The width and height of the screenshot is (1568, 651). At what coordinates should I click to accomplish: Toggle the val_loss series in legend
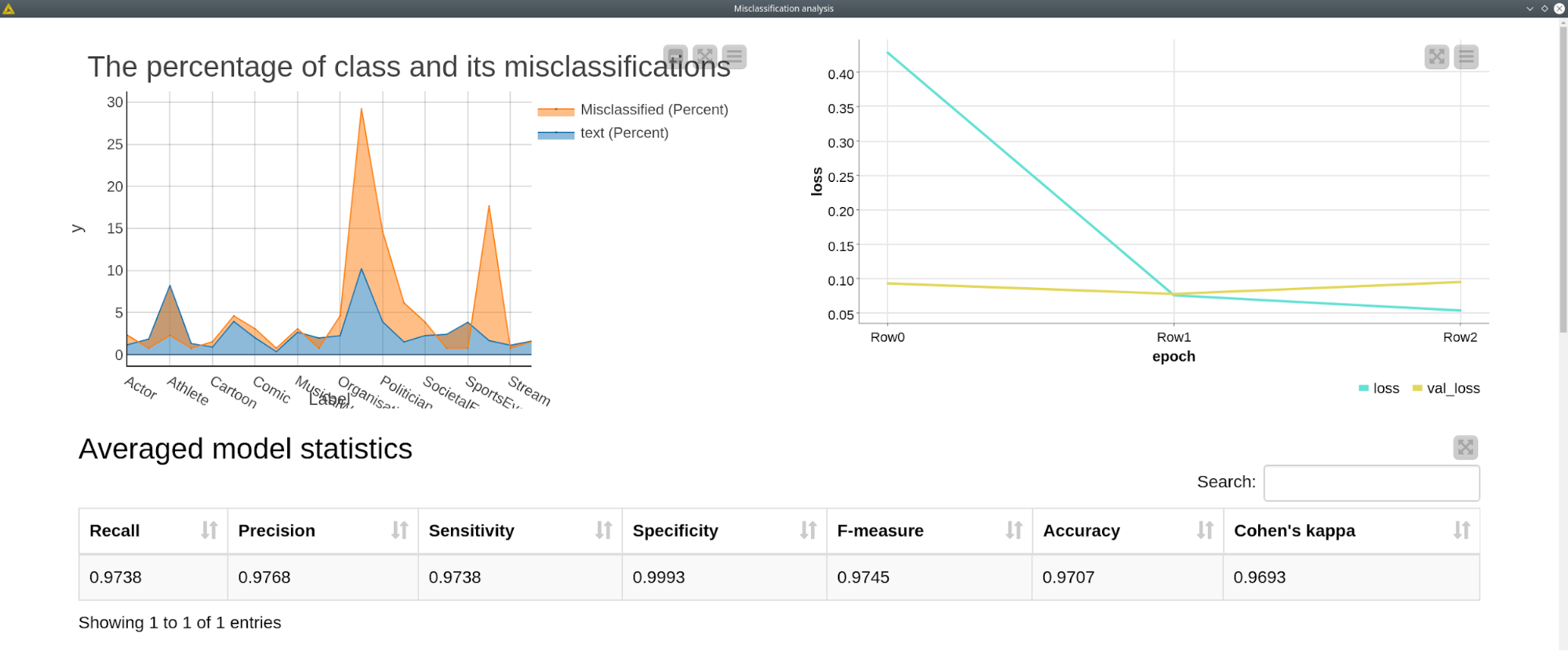[1446, 388]
